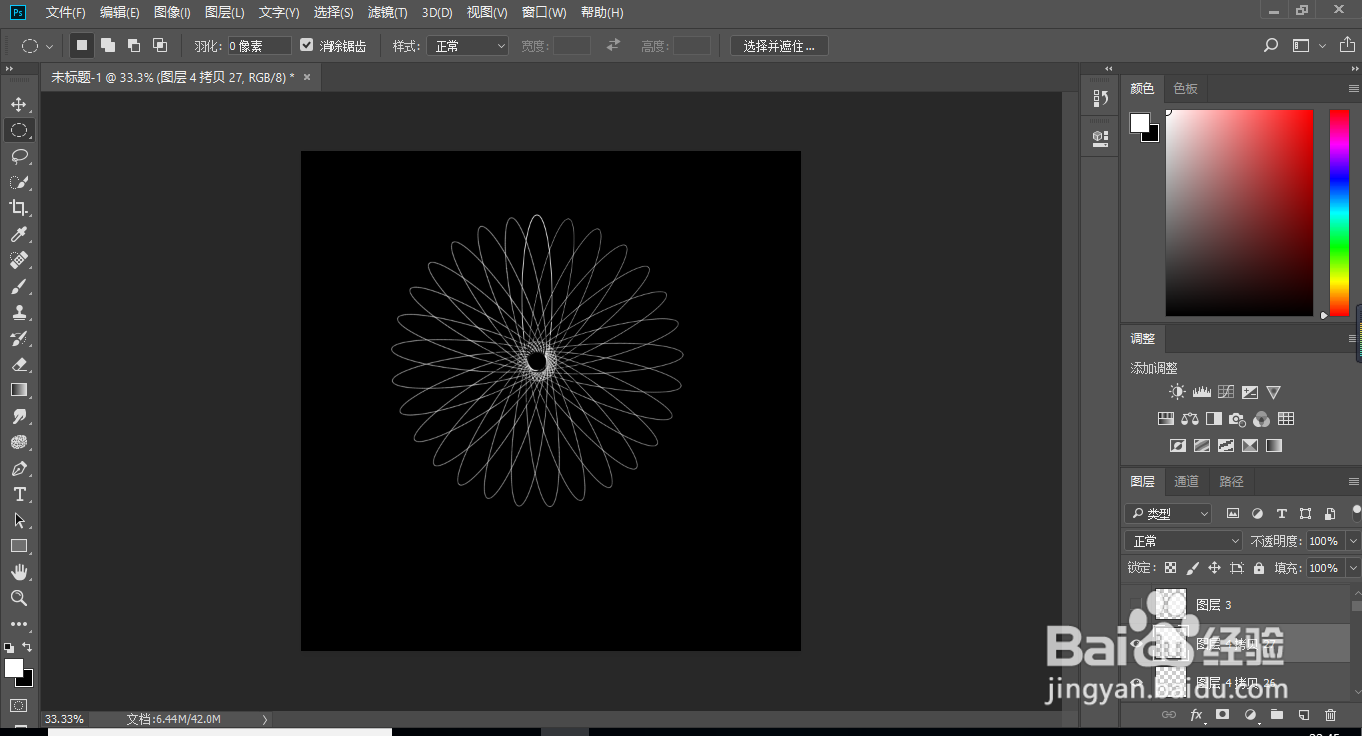Select the Lasso tool
Screen dimensions: 1362x736
coord(19,156)
